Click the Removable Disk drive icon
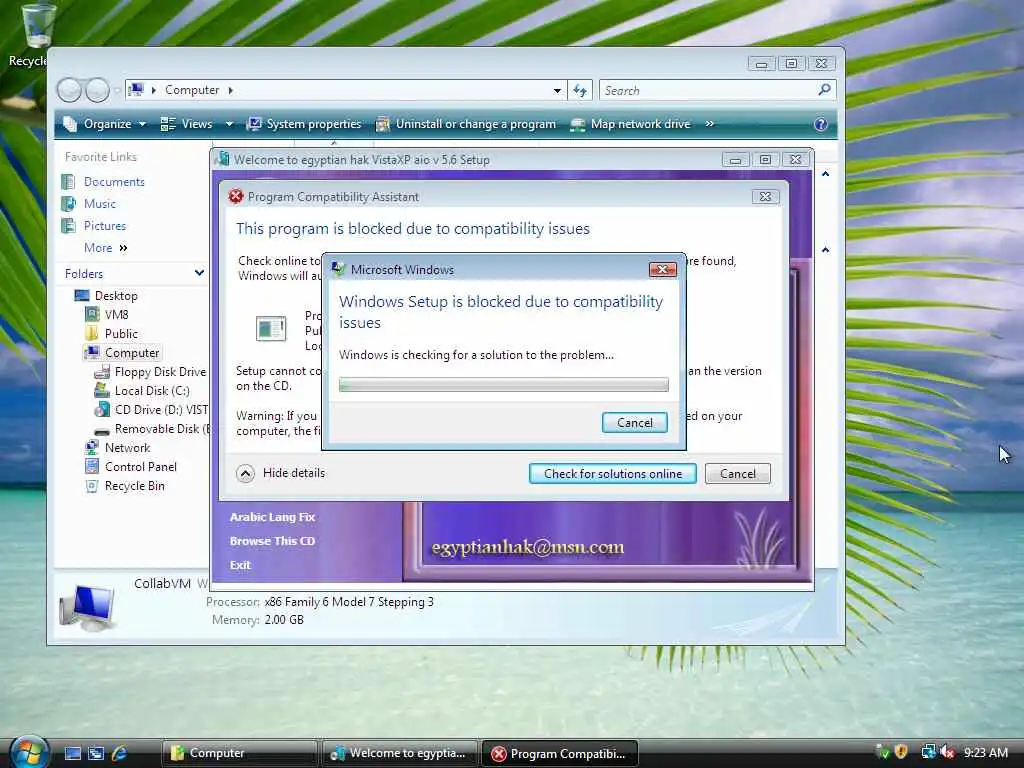Viewport: 1024px width, 768px height. [102, 430]
